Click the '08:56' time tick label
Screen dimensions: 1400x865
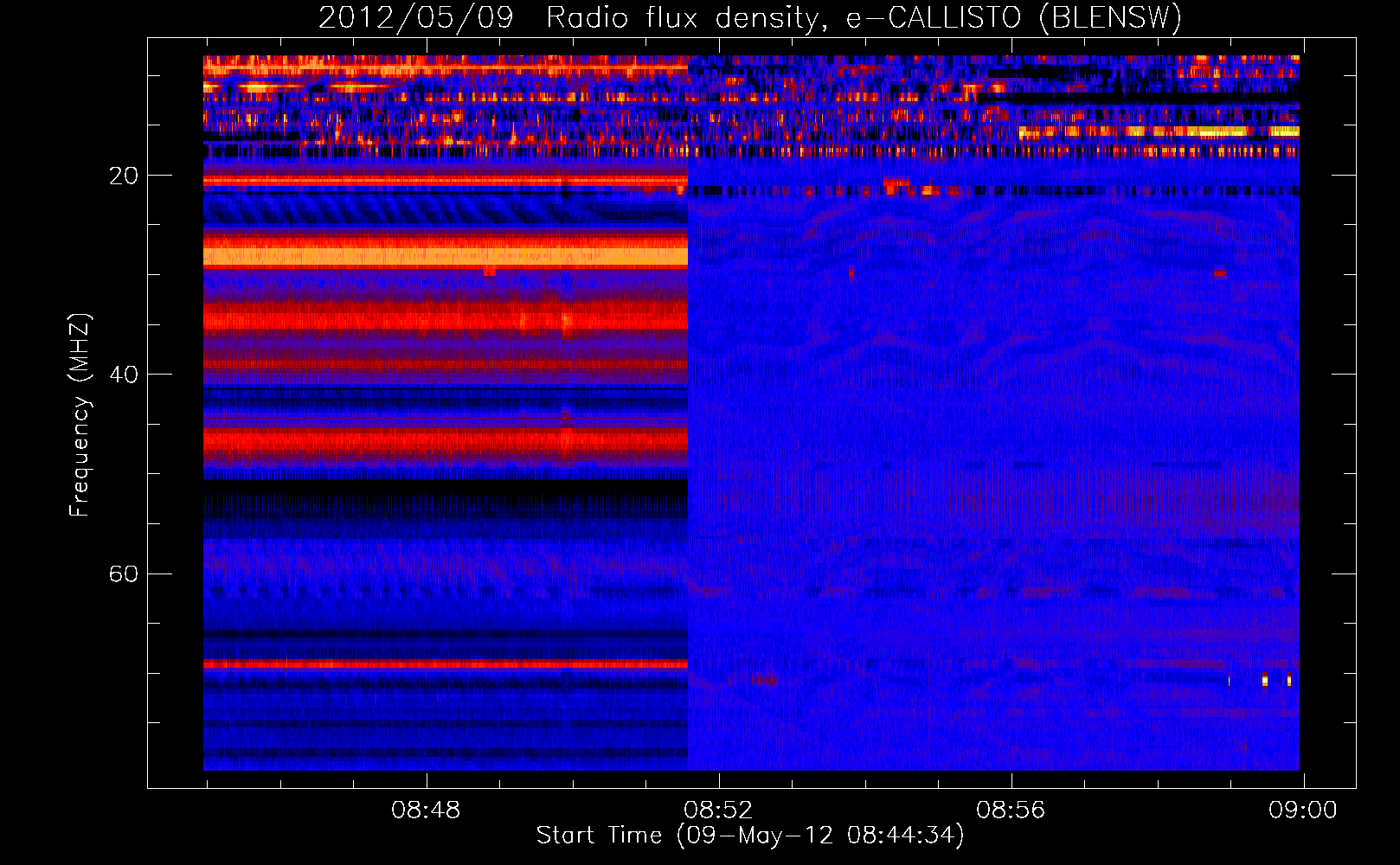tap(1011, 811)
